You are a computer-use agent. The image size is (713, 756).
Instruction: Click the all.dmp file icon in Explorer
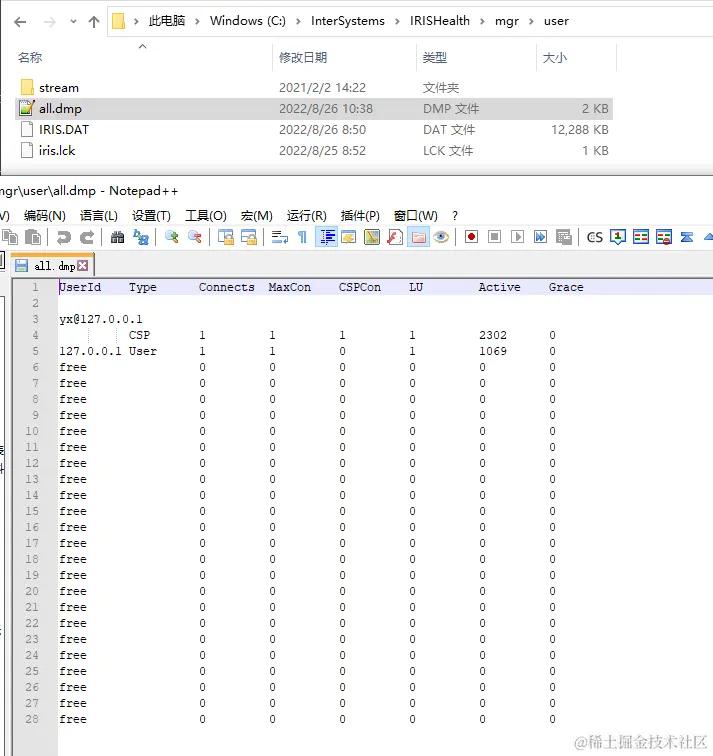click(x=27, y=108)
